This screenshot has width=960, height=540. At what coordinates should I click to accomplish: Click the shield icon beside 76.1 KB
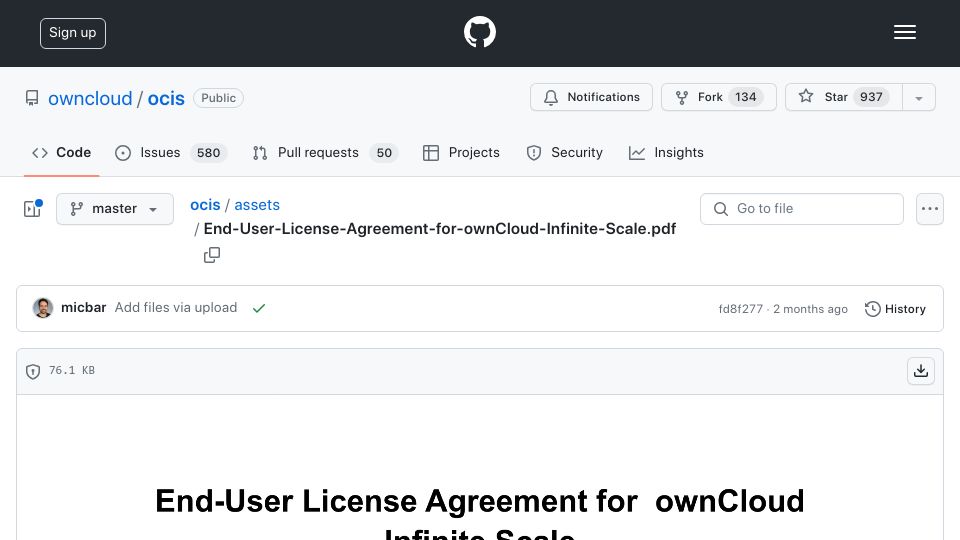[x=33, y=371]
